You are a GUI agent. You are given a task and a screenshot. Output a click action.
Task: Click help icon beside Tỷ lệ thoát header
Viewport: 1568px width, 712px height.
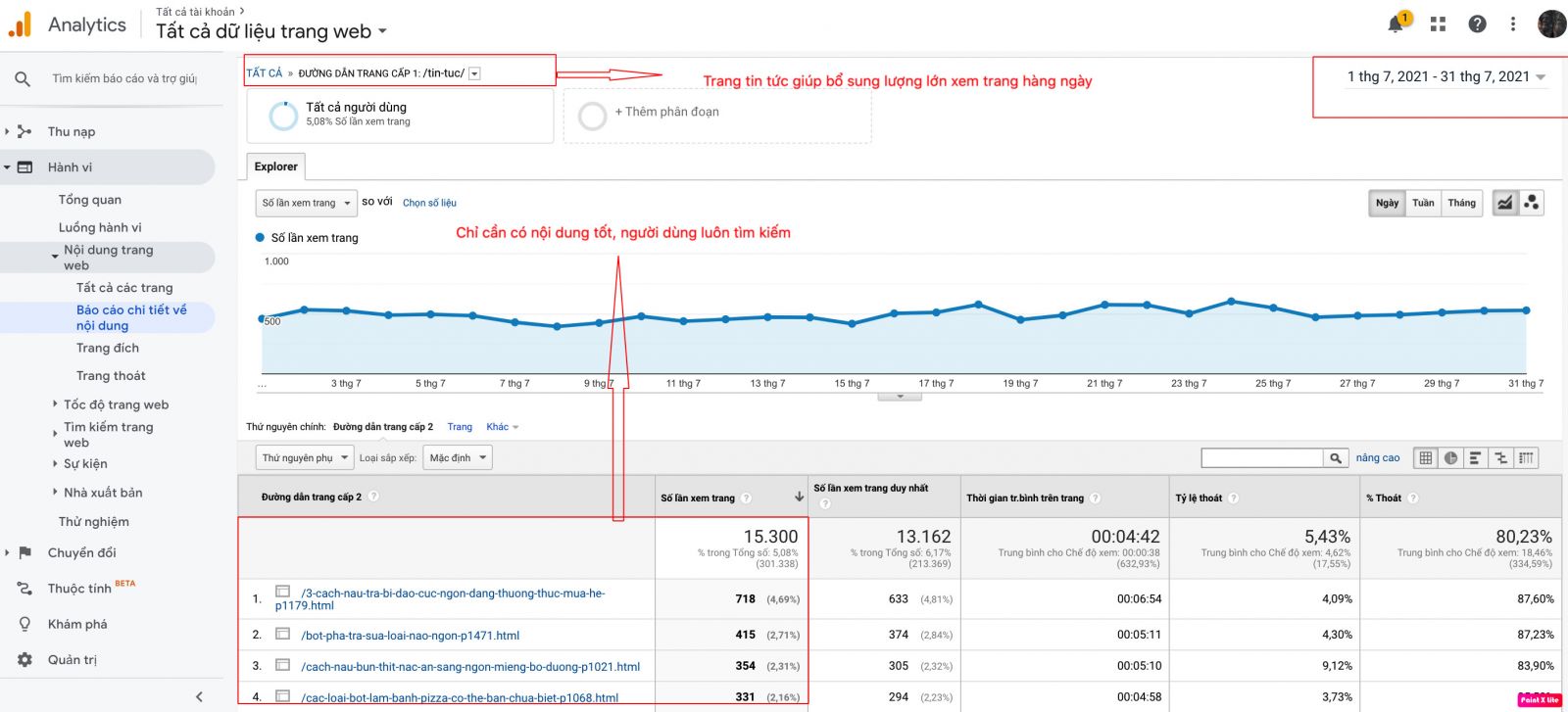1233,498
